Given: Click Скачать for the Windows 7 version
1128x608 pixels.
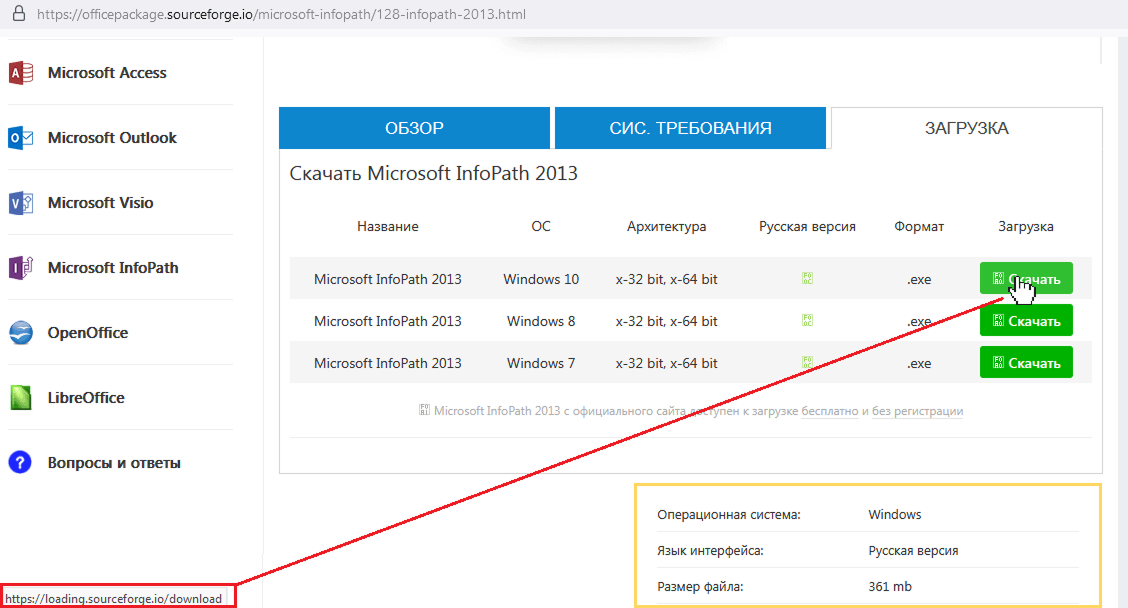Looking at the screenshot, I should pyautogui.click(x=1026, y=362).
